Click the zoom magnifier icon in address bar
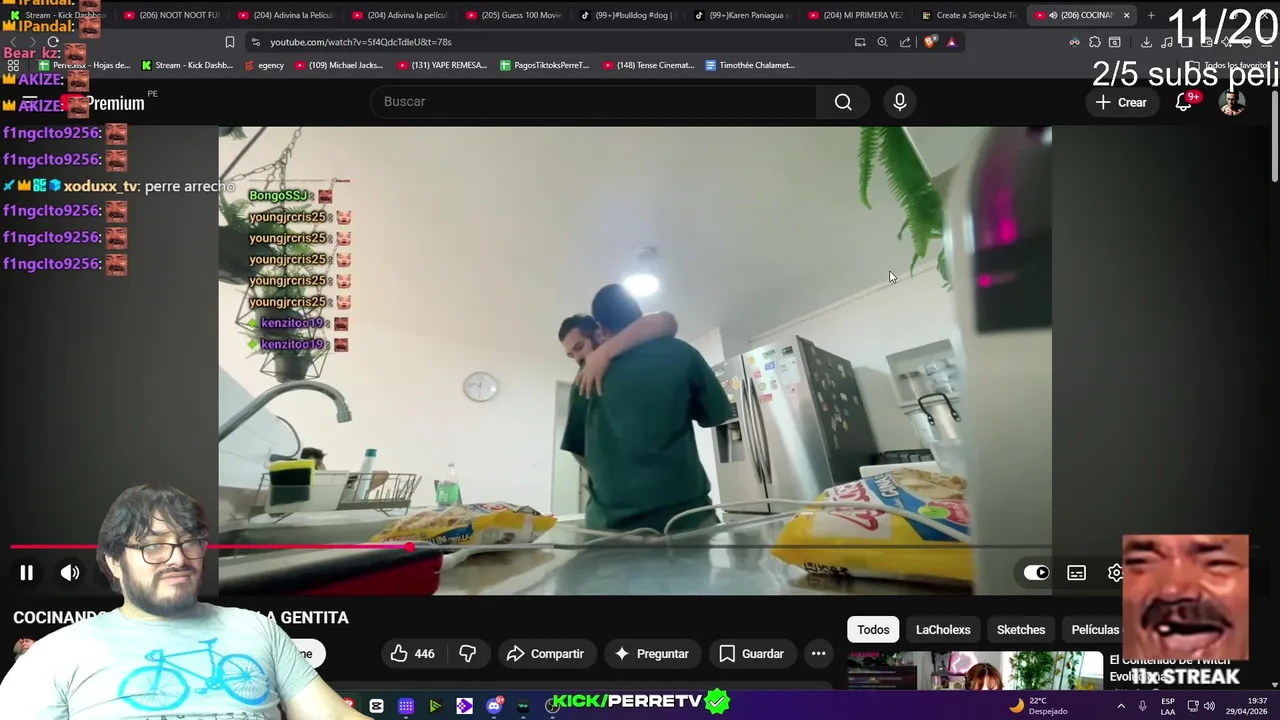 click(882, 42)
